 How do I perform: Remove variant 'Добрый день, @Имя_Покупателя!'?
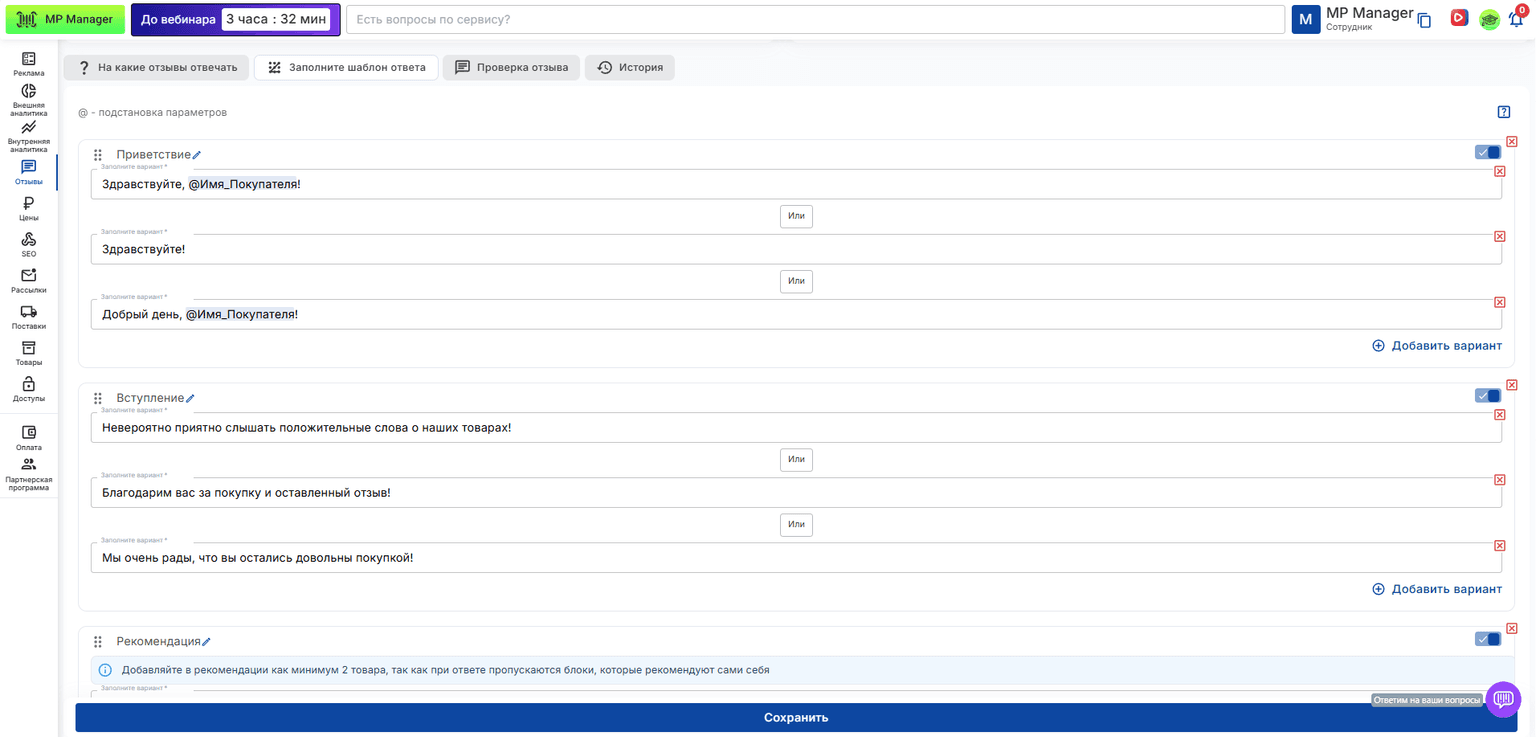tap(1500, 302)
